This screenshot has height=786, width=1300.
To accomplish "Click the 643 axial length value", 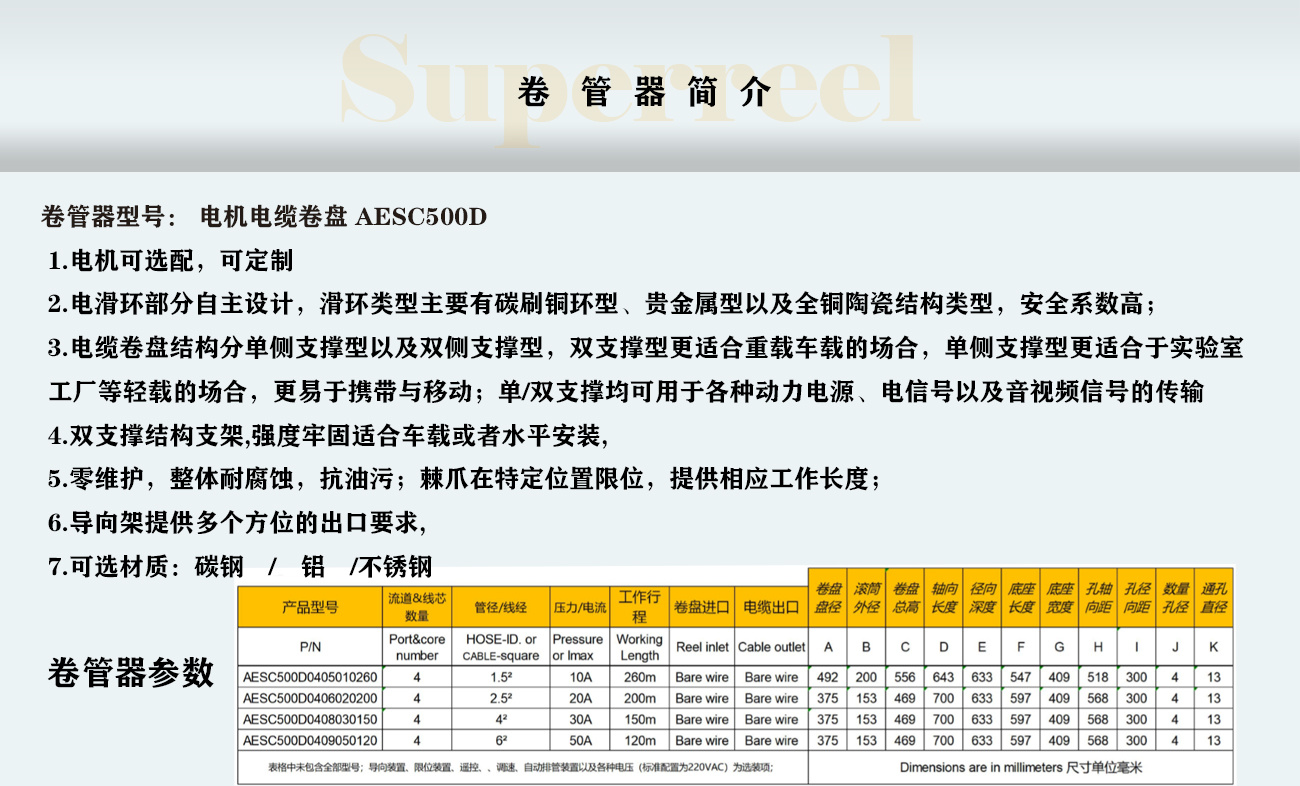I will (943, 677).
